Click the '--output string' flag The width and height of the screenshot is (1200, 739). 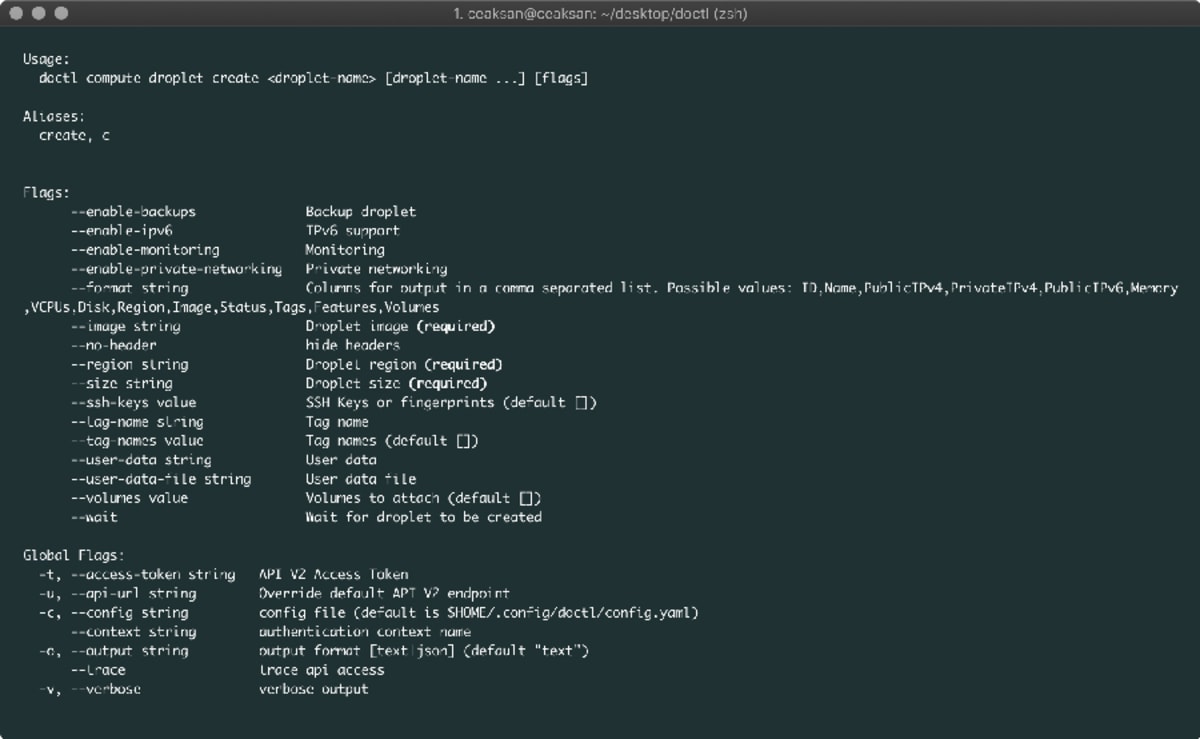pos(129,651)
